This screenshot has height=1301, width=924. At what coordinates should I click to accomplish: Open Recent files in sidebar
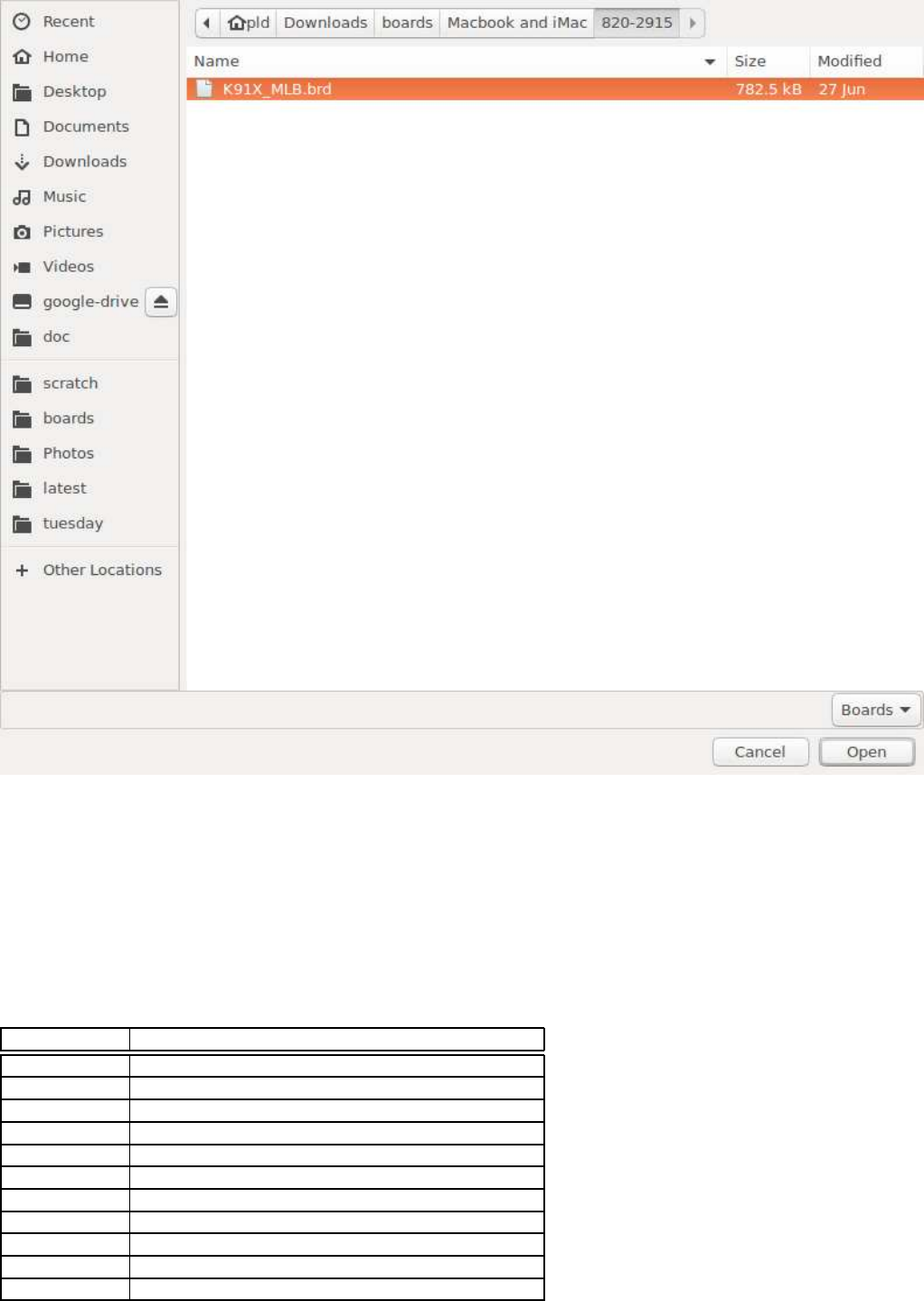coord(90,22)
